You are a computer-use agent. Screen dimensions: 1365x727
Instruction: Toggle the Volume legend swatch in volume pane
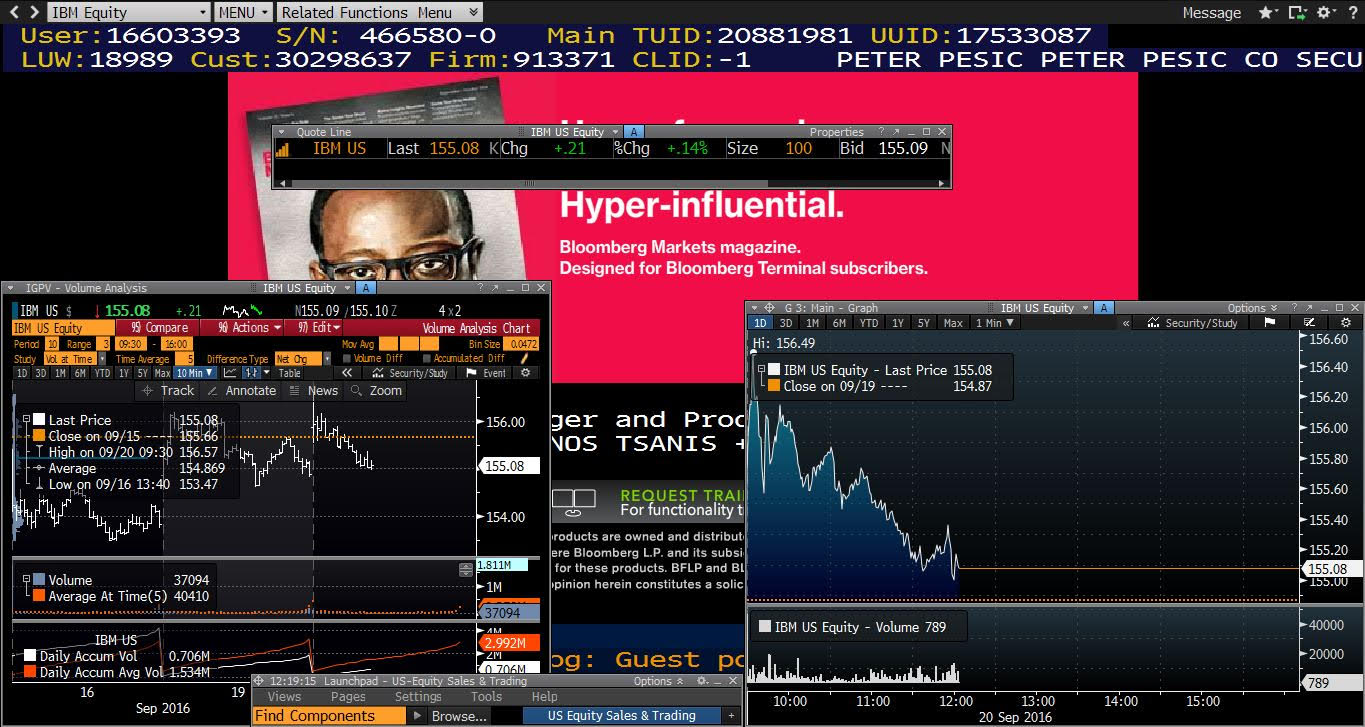pos(38,580)
